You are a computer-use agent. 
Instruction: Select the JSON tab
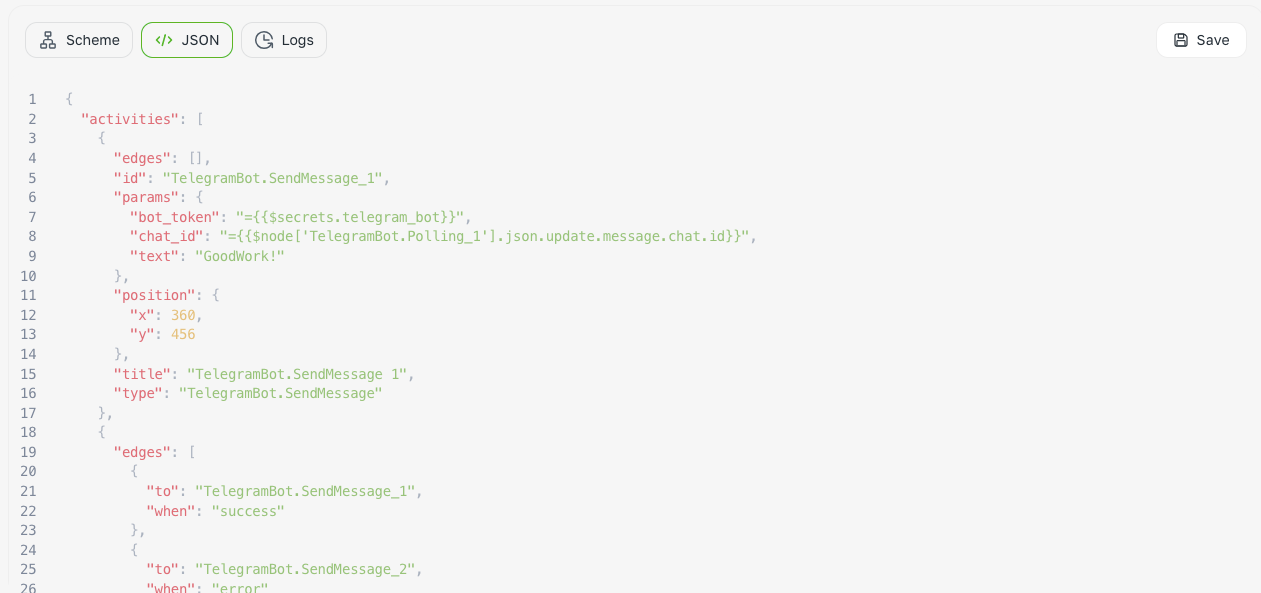pyautogui.click(x=187, y=40)
